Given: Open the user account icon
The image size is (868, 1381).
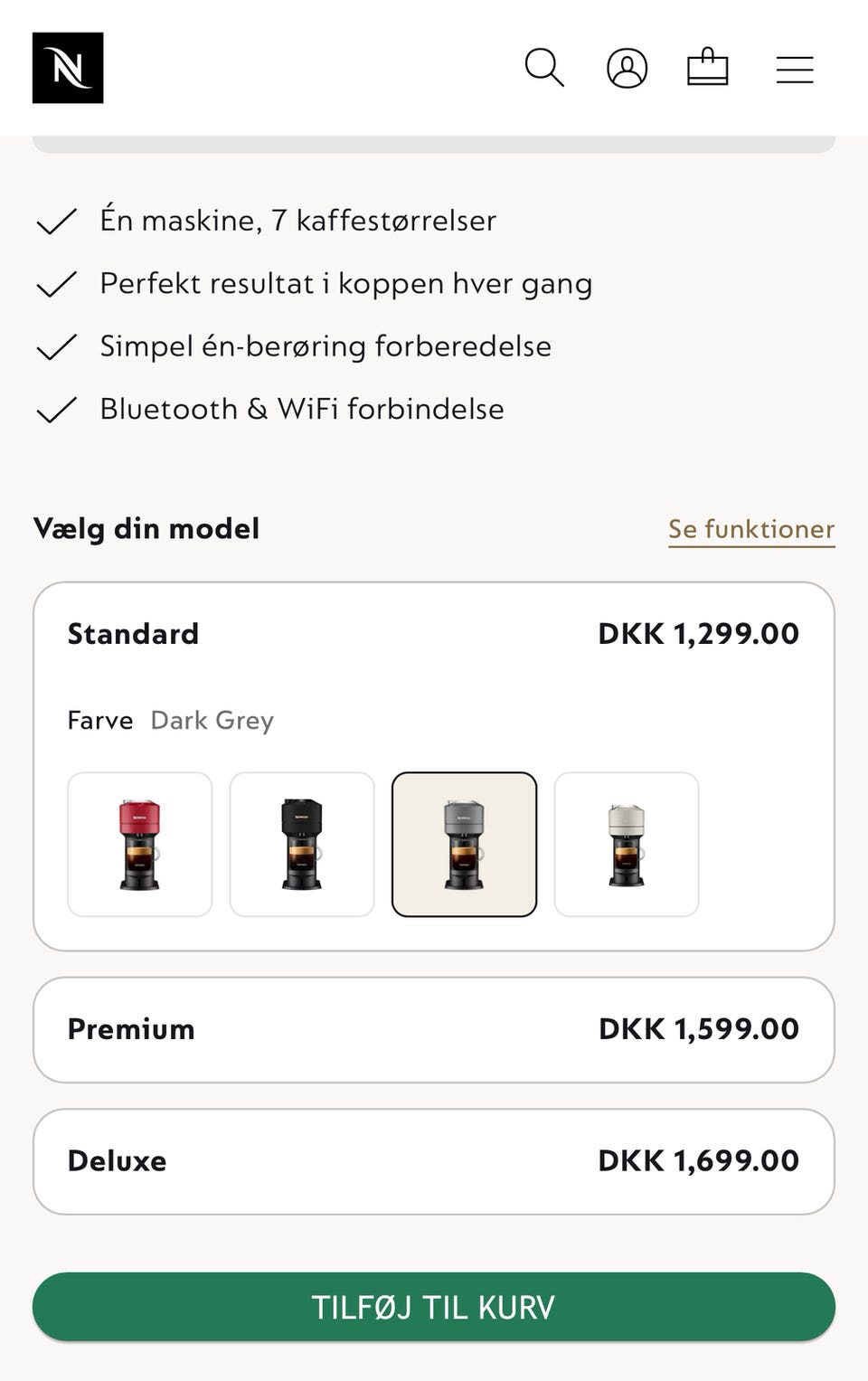Looking at the screenshot, I should click(627, 68).
